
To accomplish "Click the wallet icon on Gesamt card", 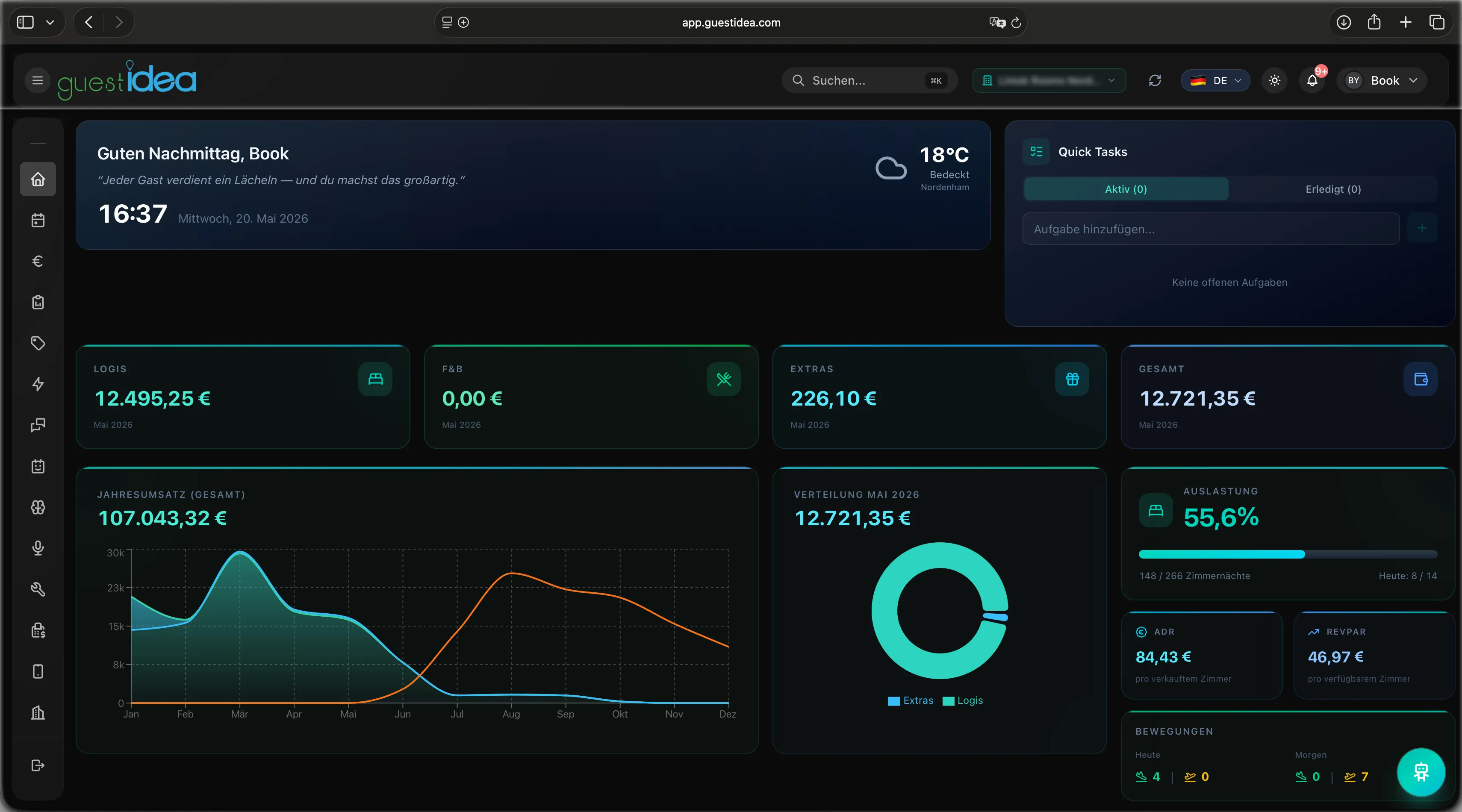I will pos(1421,379).
